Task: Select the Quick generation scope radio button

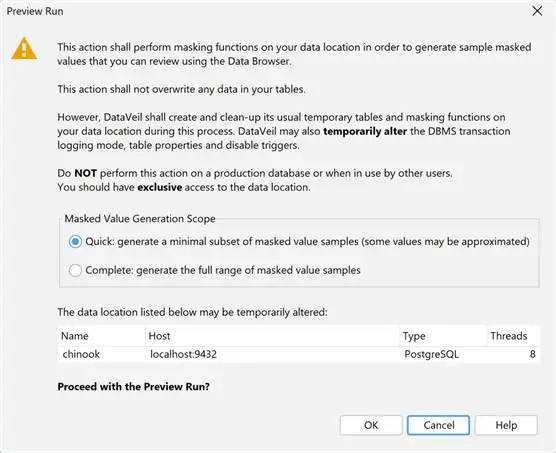Action: point(75,242)
